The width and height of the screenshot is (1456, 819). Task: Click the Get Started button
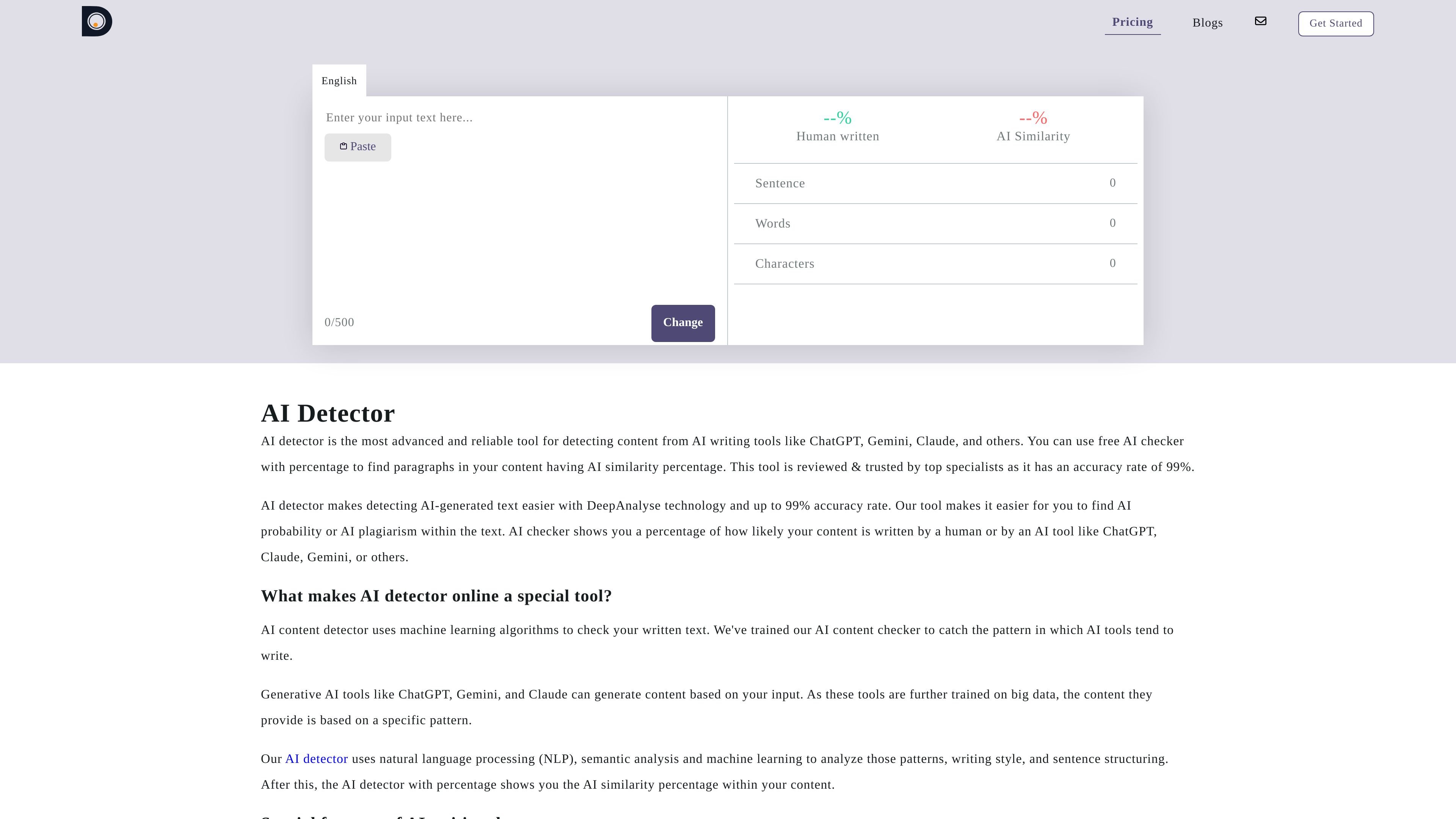click(1335, 24)
